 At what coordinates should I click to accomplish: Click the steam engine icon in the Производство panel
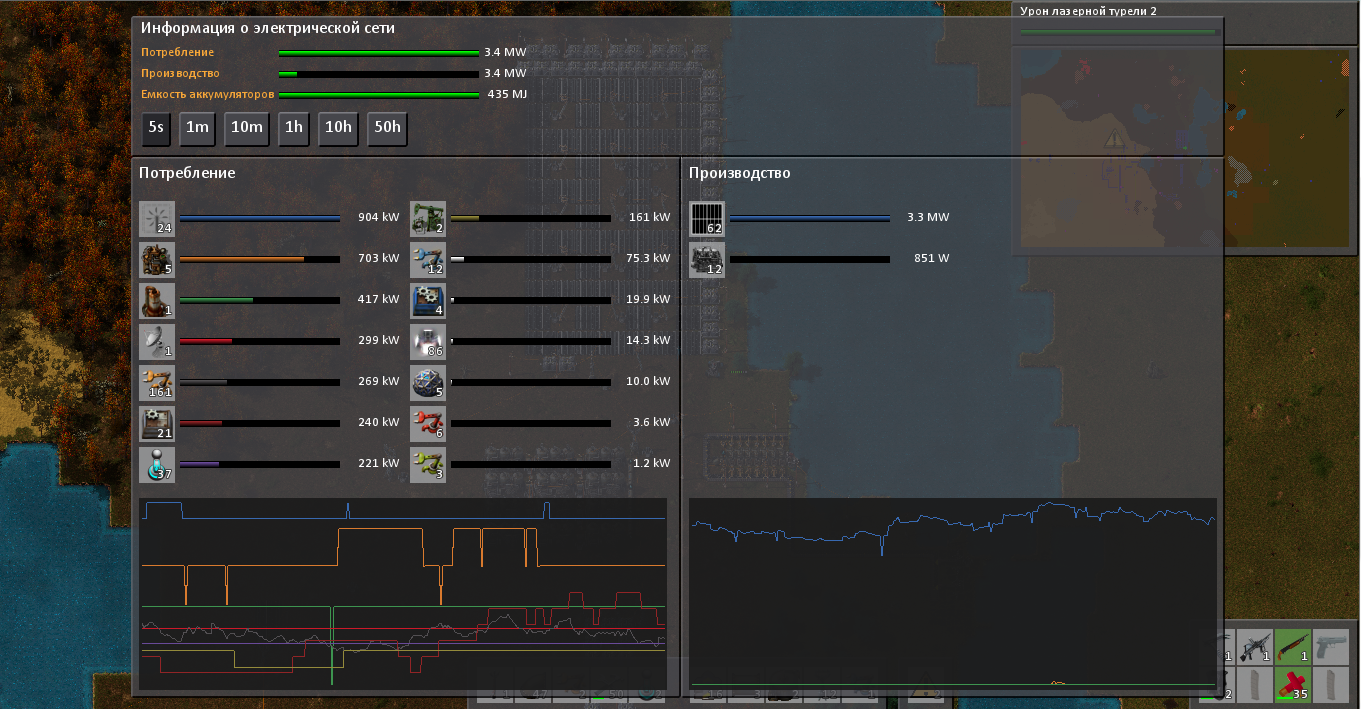pyautogui.click(x=707, y=259)
